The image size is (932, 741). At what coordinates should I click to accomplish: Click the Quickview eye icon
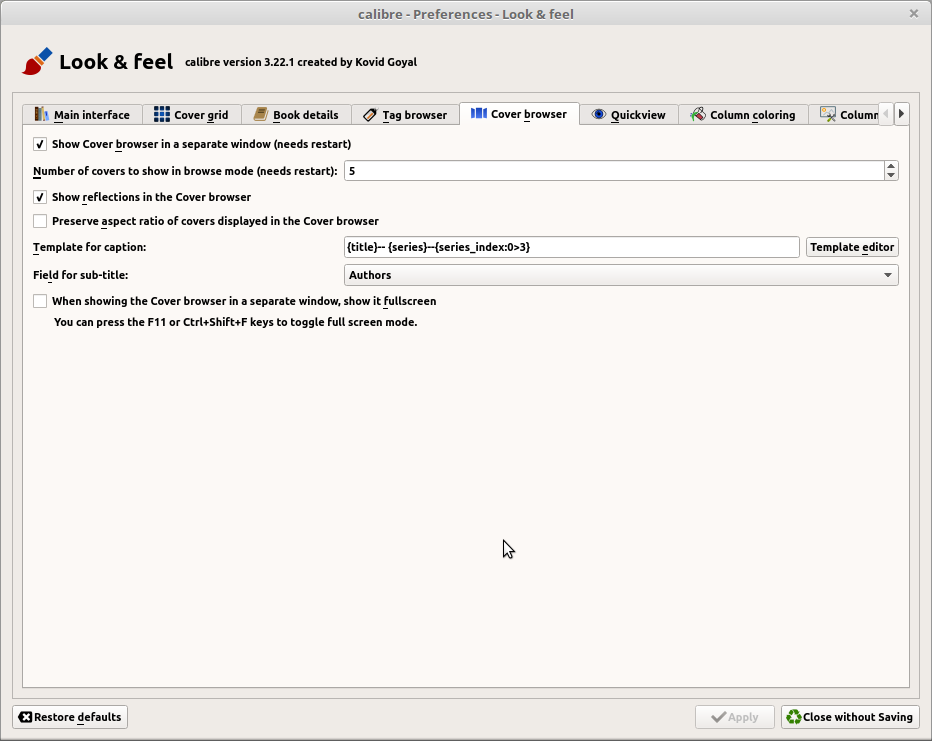click(x=599, y=114)
